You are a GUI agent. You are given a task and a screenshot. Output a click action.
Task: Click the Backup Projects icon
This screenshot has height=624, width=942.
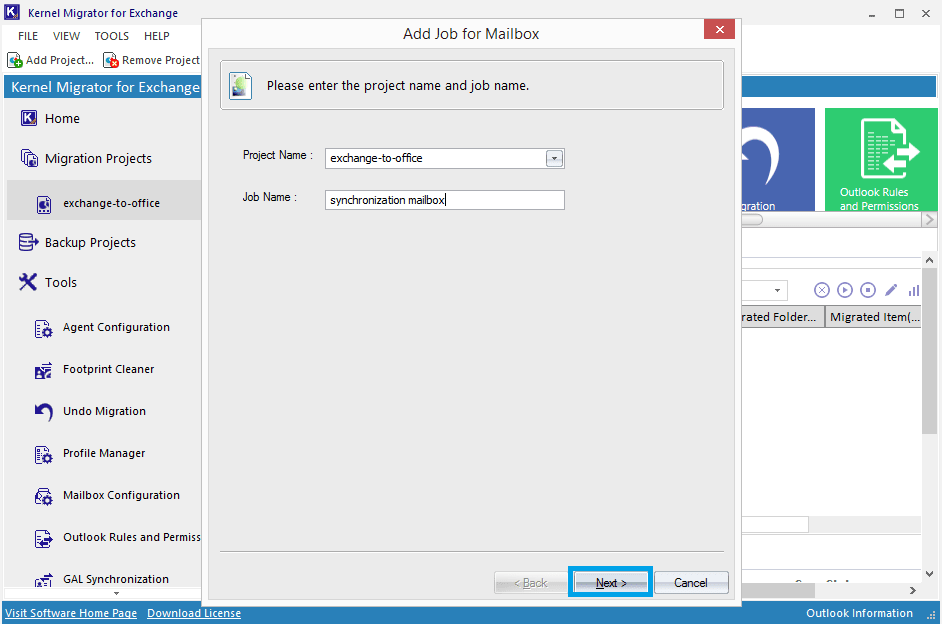(x=28, y=242)
